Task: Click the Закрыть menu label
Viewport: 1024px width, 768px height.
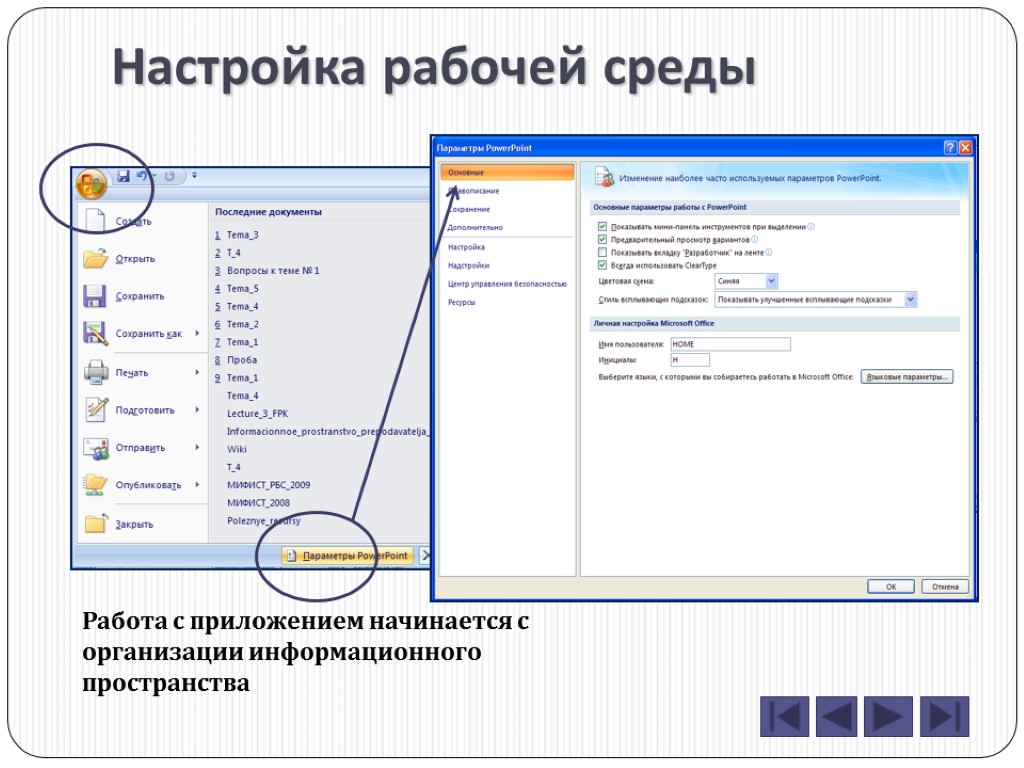Action: pyautogui.click(x=134, y=524)
